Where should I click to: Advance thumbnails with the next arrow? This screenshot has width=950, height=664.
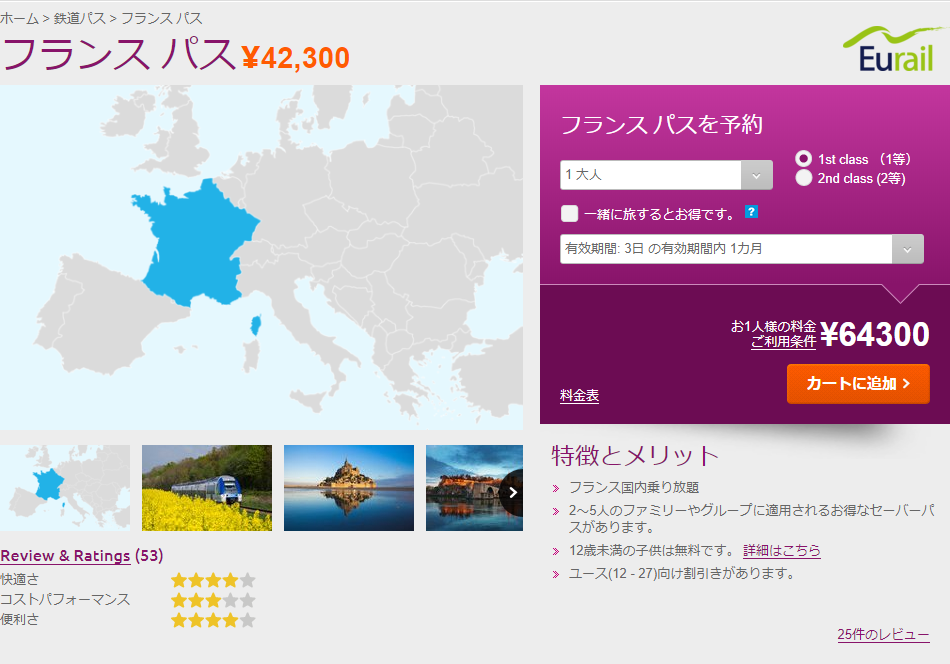513,493
